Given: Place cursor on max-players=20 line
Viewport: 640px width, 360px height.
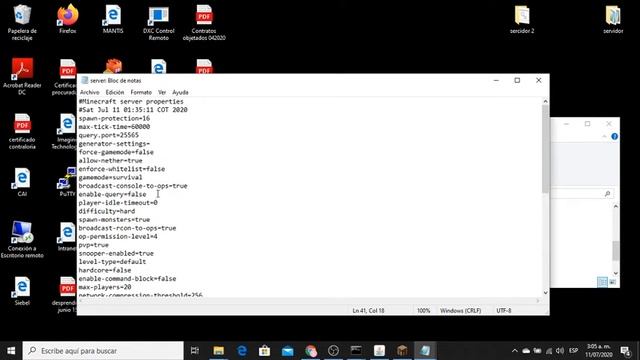Looking at the screenshot, I should point(105,287).
